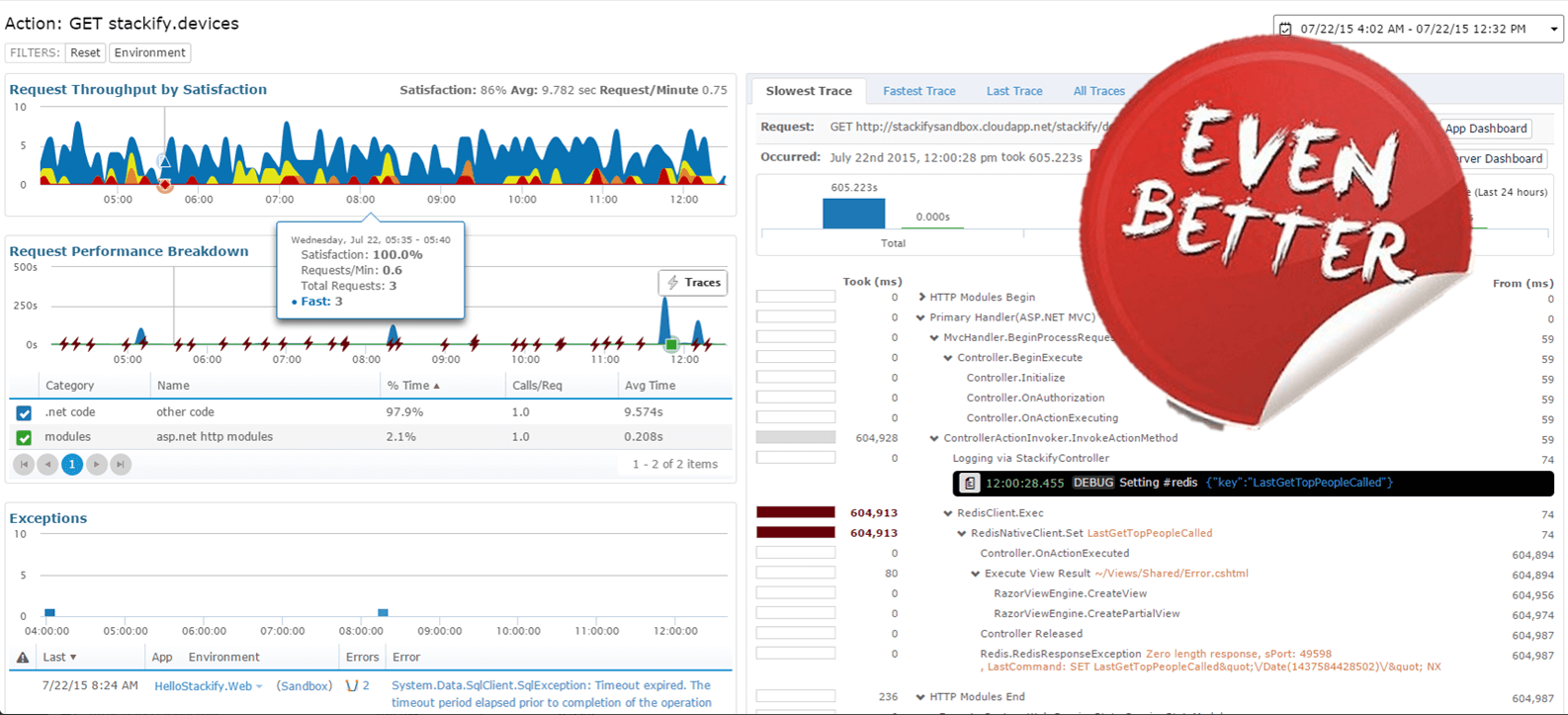
Task: Switch to the Fastest Trace tab
Action: [x=919, y=91]
